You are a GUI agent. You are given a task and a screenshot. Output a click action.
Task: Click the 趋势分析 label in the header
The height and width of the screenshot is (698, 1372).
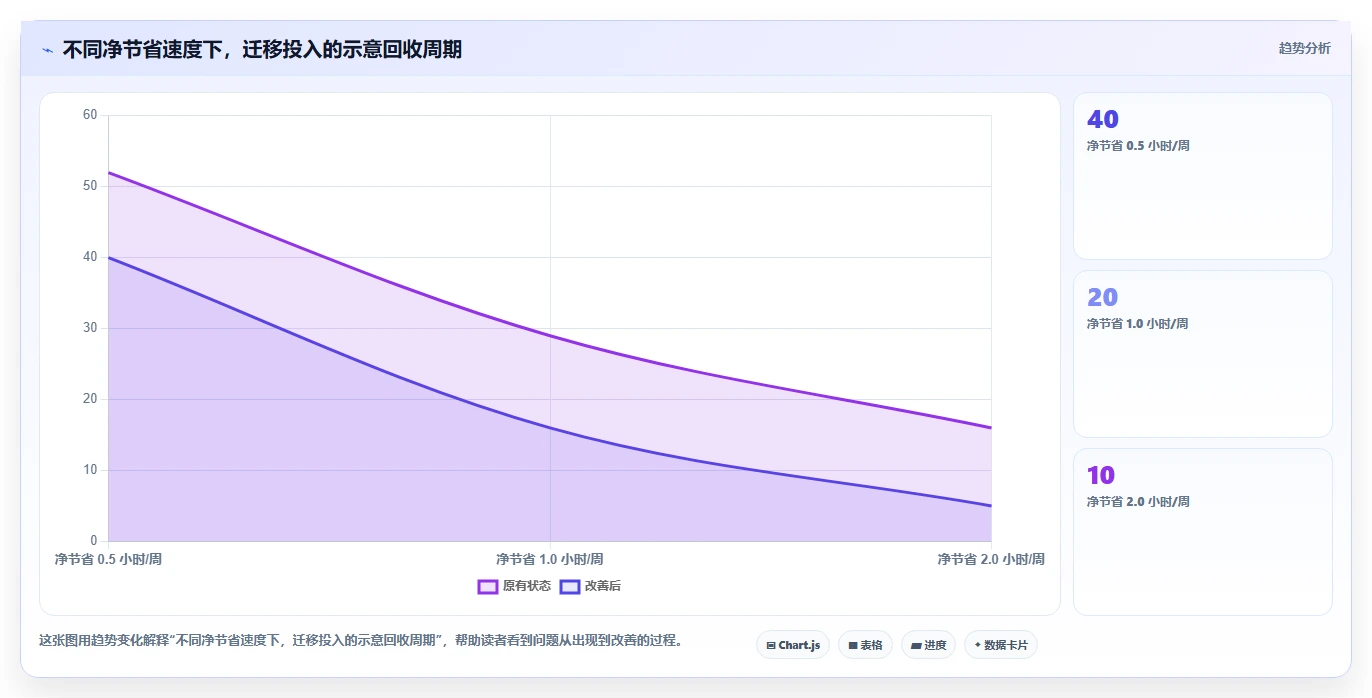coord(1304,48)
